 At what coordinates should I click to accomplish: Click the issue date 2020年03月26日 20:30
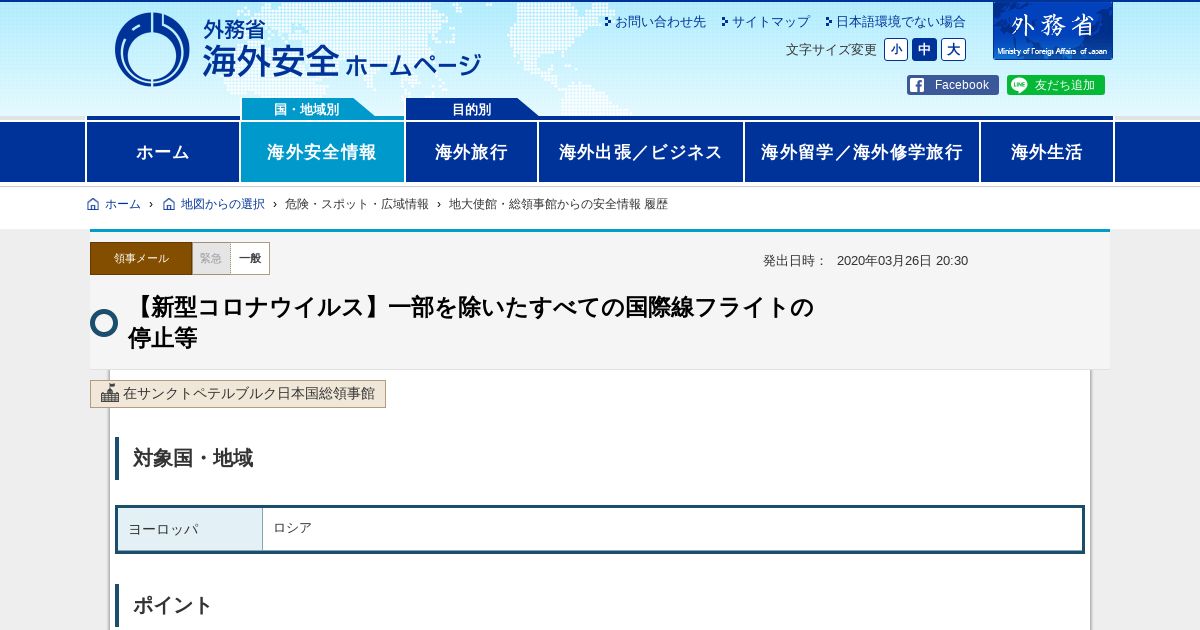coord(902,261)
